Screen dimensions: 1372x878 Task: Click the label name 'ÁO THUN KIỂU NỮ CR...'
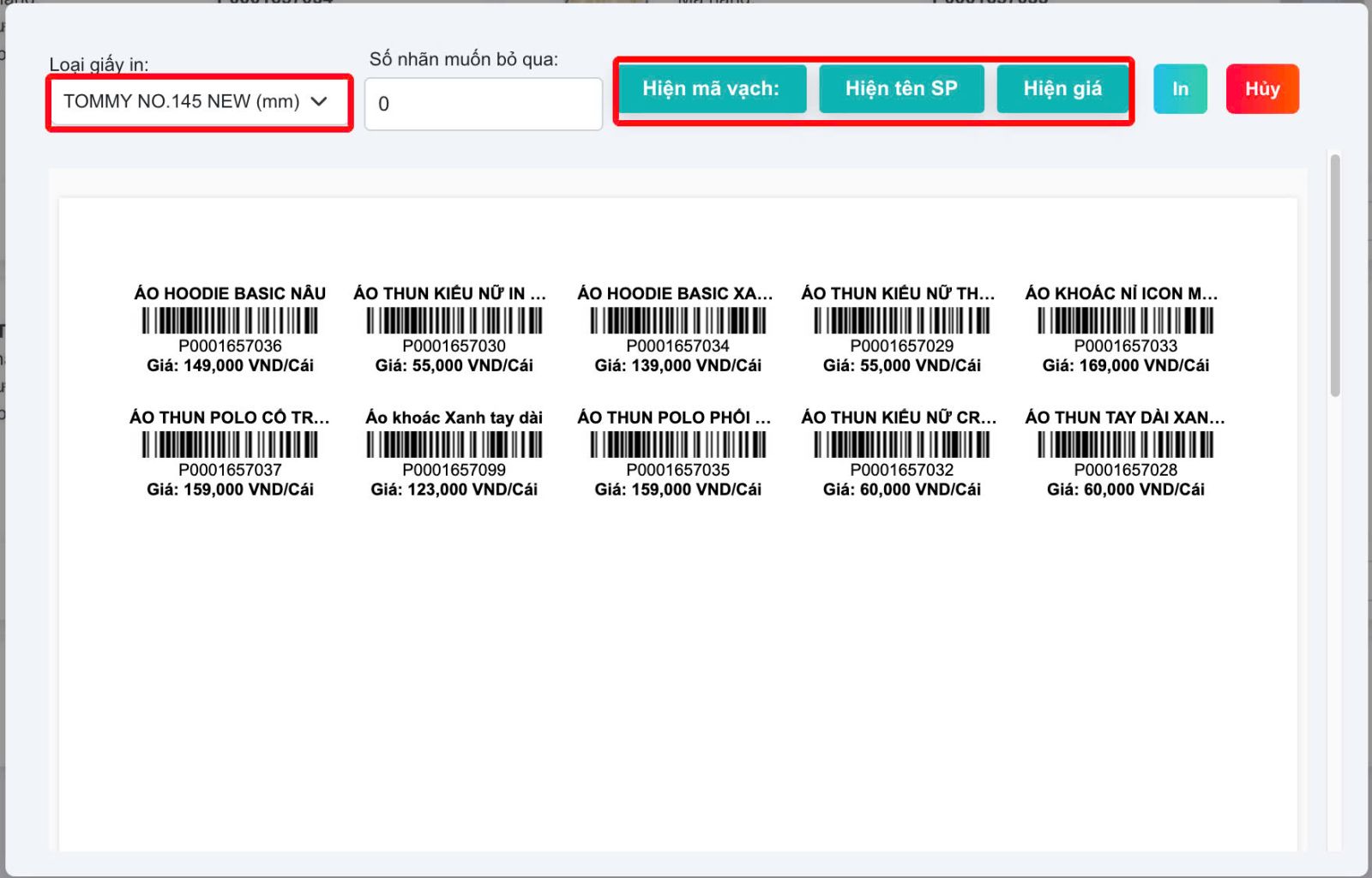pyautogui.click(x=900, y=418)
